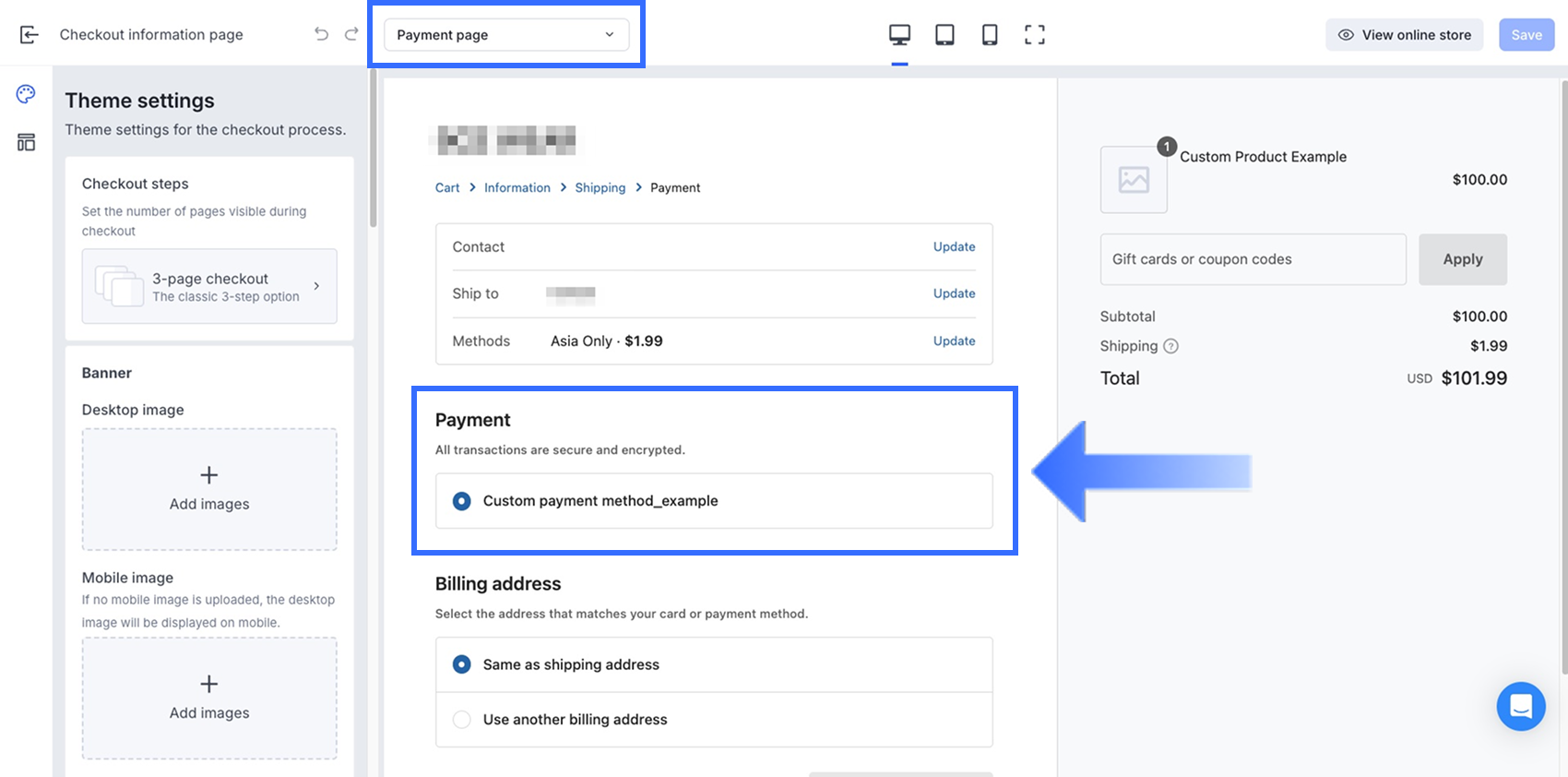Click the redo arrow icon
Image resolution: width=1568 pixels, height=777 pixels.
[351, 34]
